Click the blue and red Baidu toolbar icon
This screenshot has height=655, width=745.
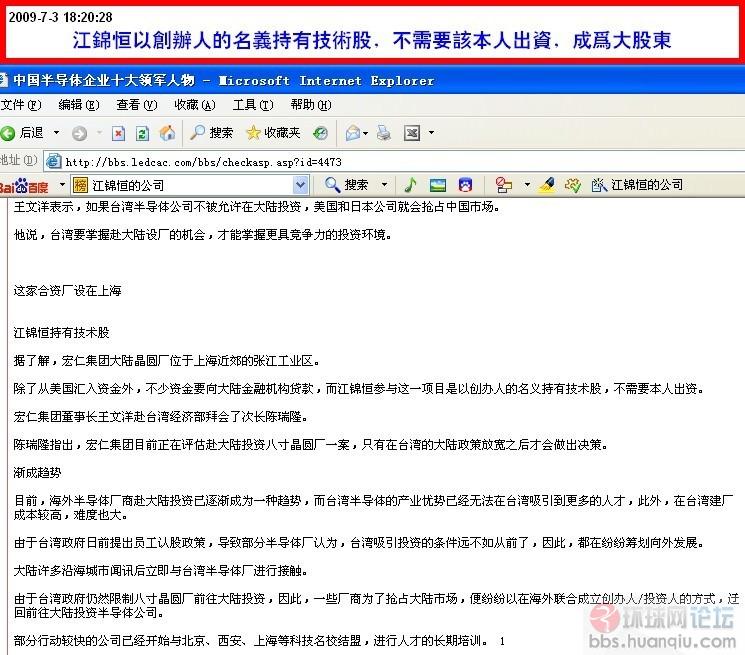465,185
